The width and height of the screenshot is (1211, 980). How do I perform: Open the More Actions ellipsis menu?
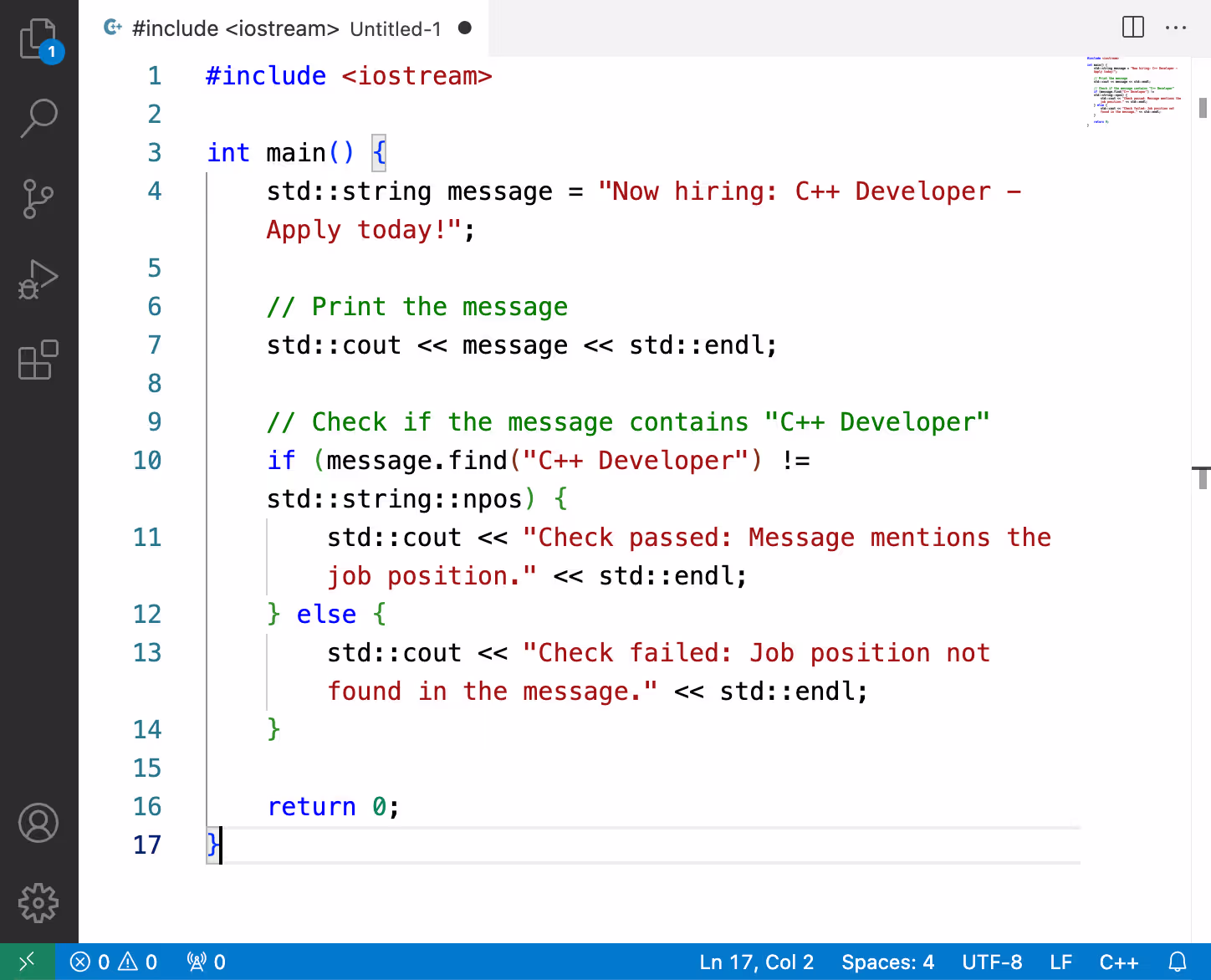(1176, 28)
